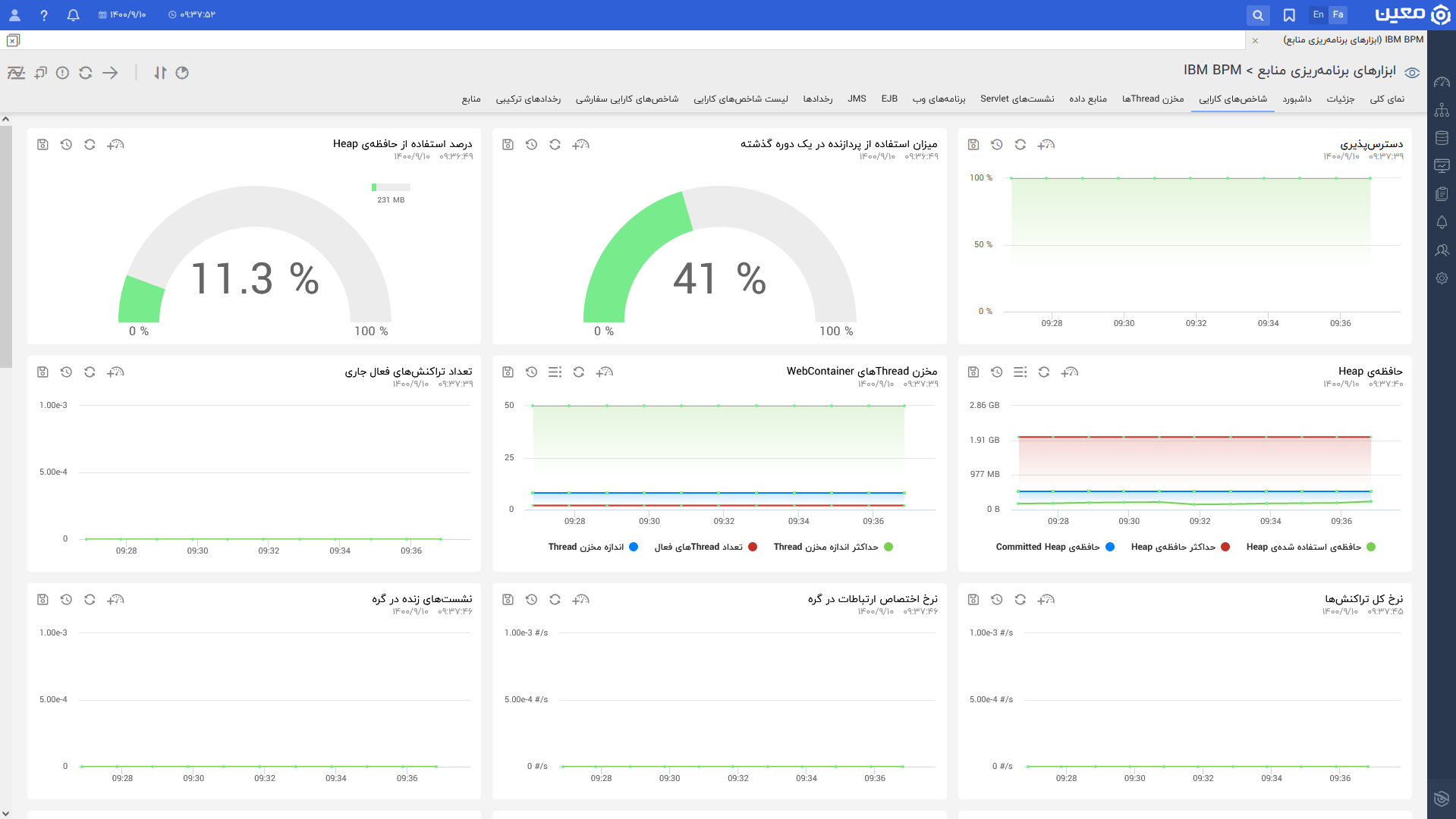Save the Heap usage percent gauge
This screenshot has height=819, width=1456.
pyautogui.click(x=42, y=144)
